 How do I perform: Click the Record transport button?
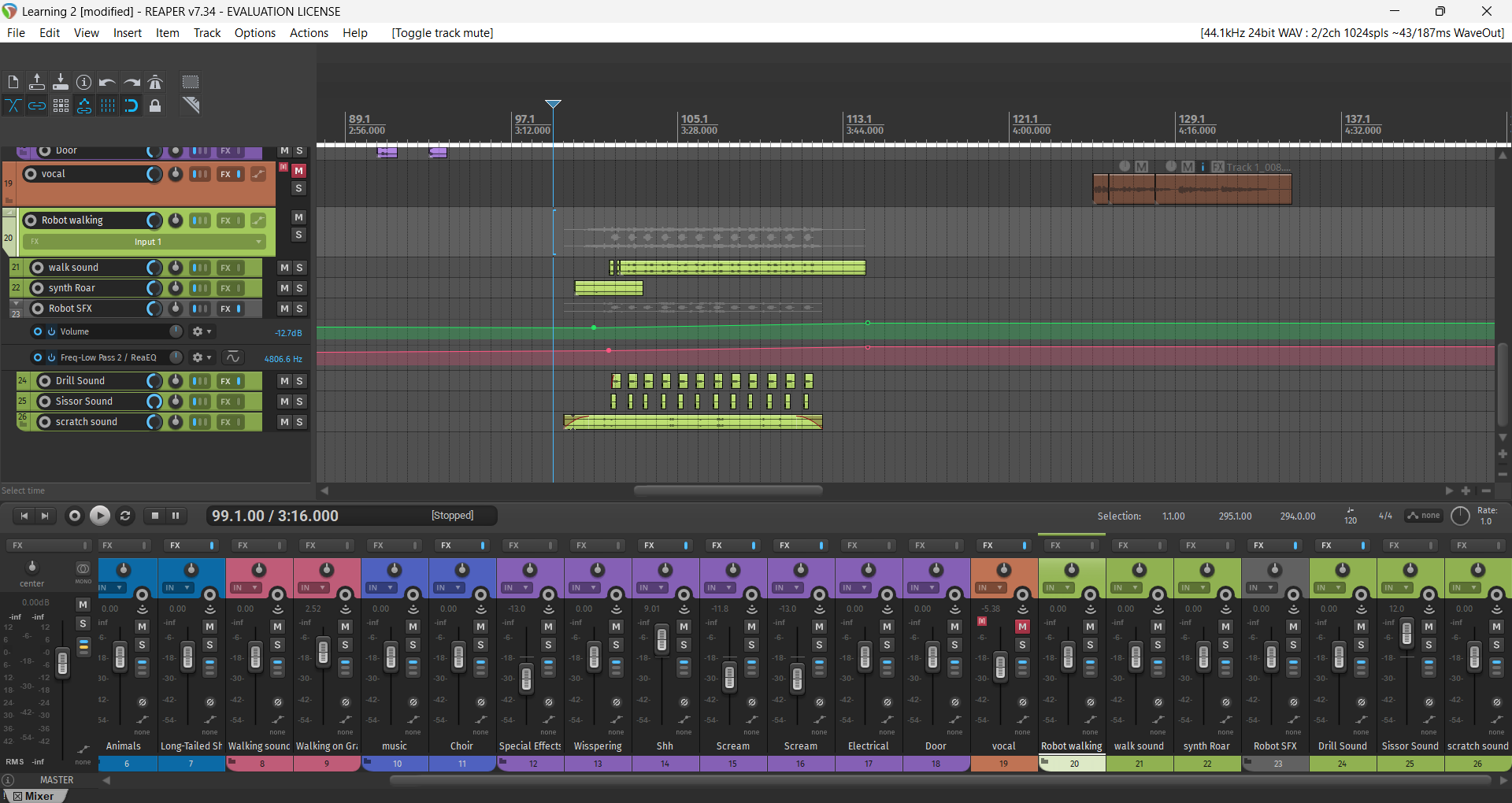click(75, 516)
